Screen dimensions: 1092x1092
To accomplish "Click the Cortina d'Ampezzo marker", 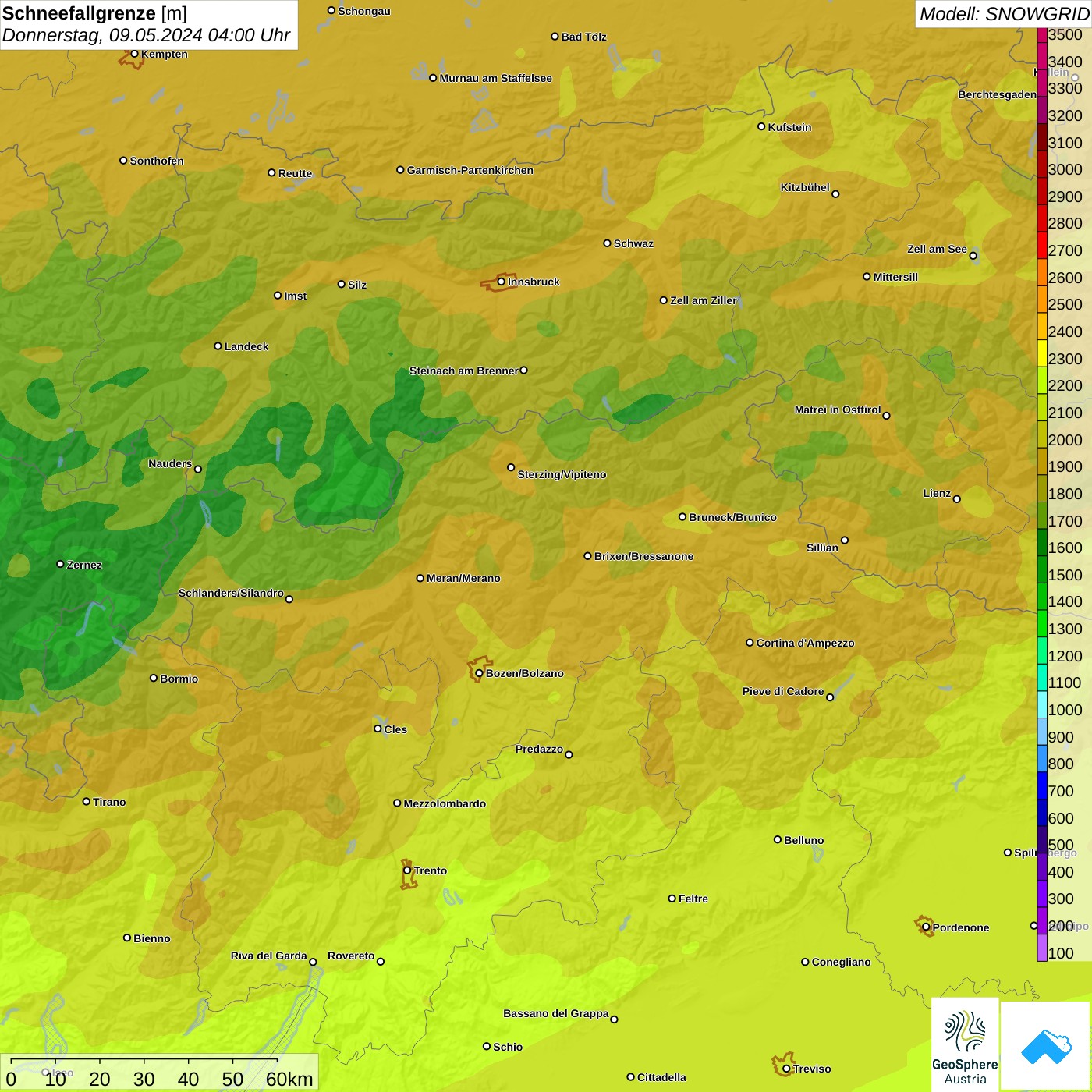I will coord(750,643).
